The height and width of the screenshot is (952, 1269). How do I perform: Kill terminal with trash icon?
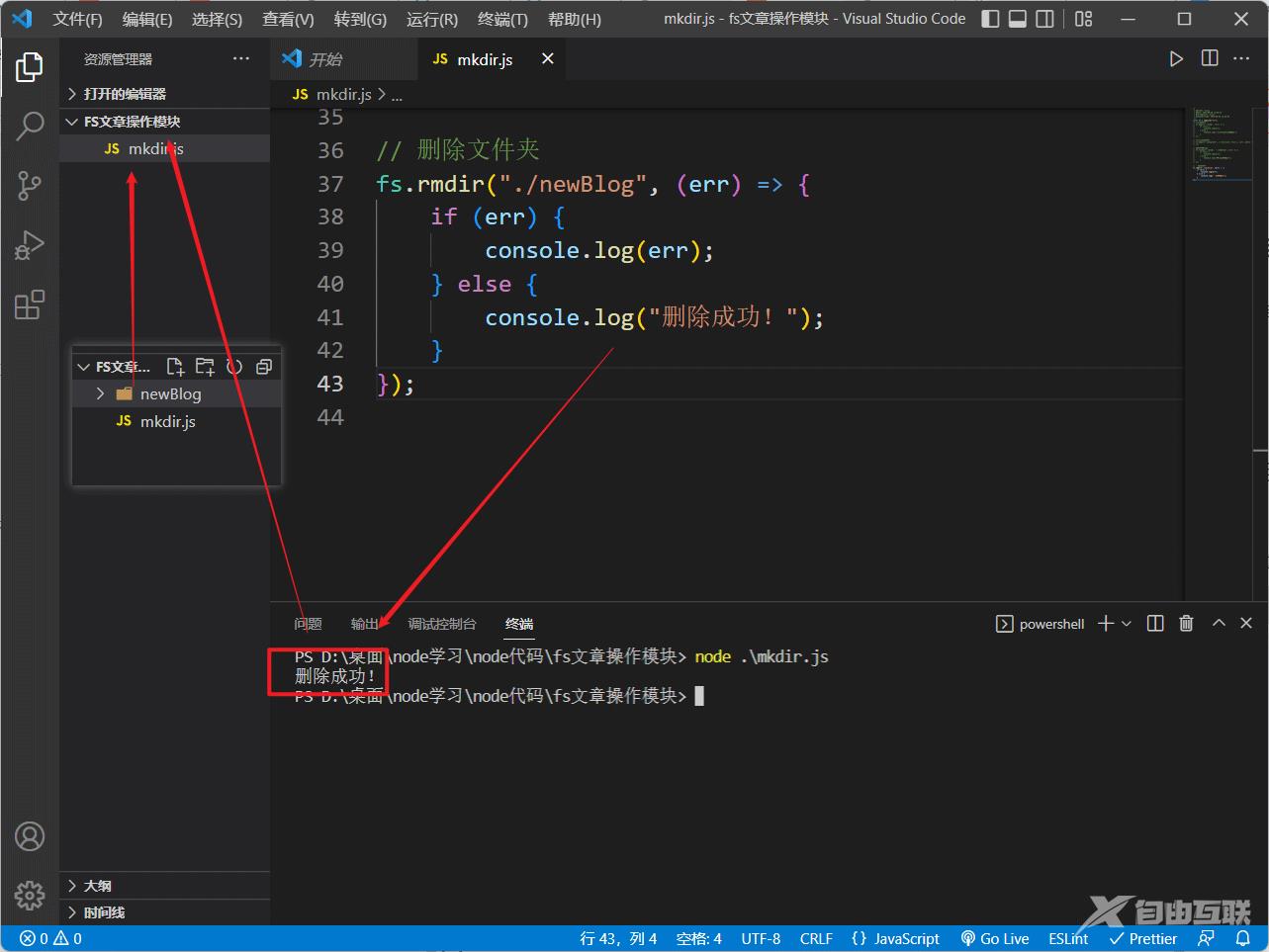pos(1187,623)
